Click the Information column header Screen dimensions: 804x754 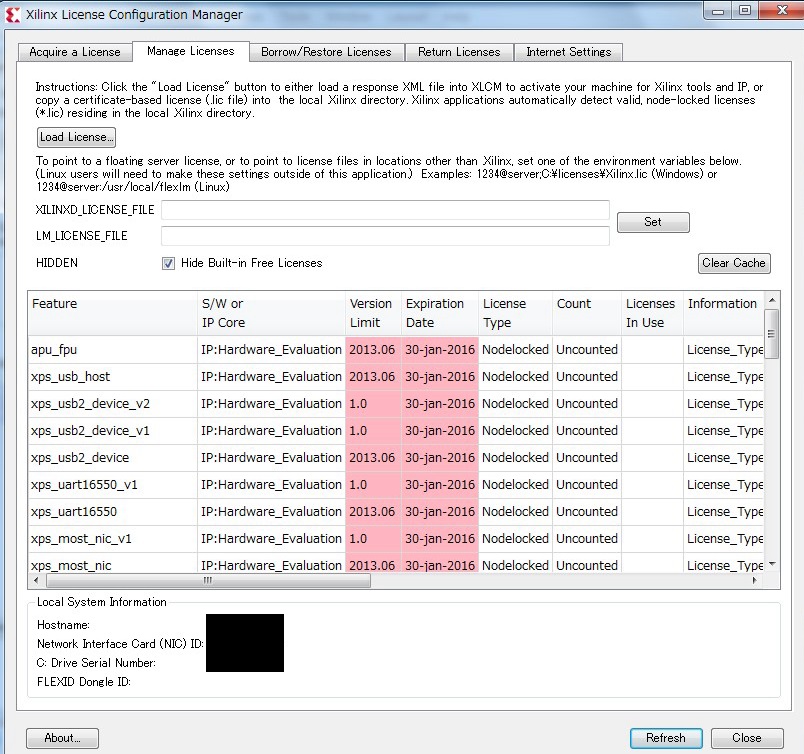point(723,313)
